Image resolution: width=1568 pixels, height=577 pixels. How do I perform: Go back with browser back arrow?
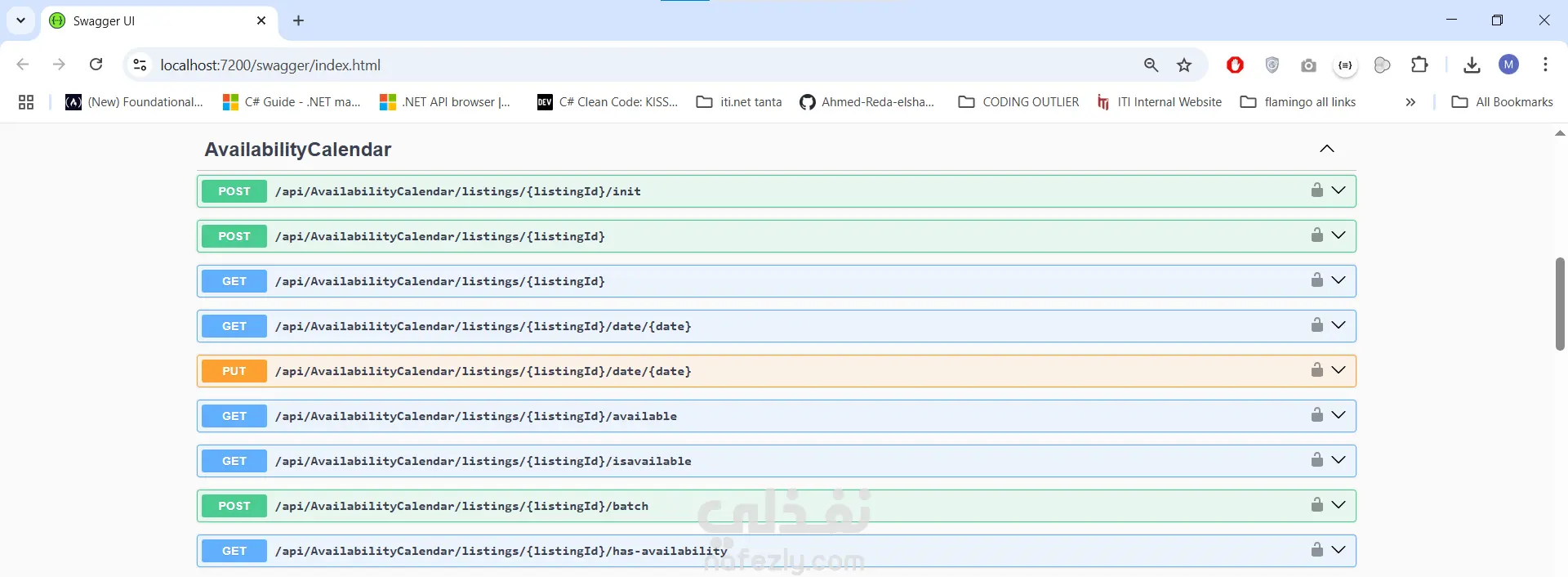click(23, 65)
